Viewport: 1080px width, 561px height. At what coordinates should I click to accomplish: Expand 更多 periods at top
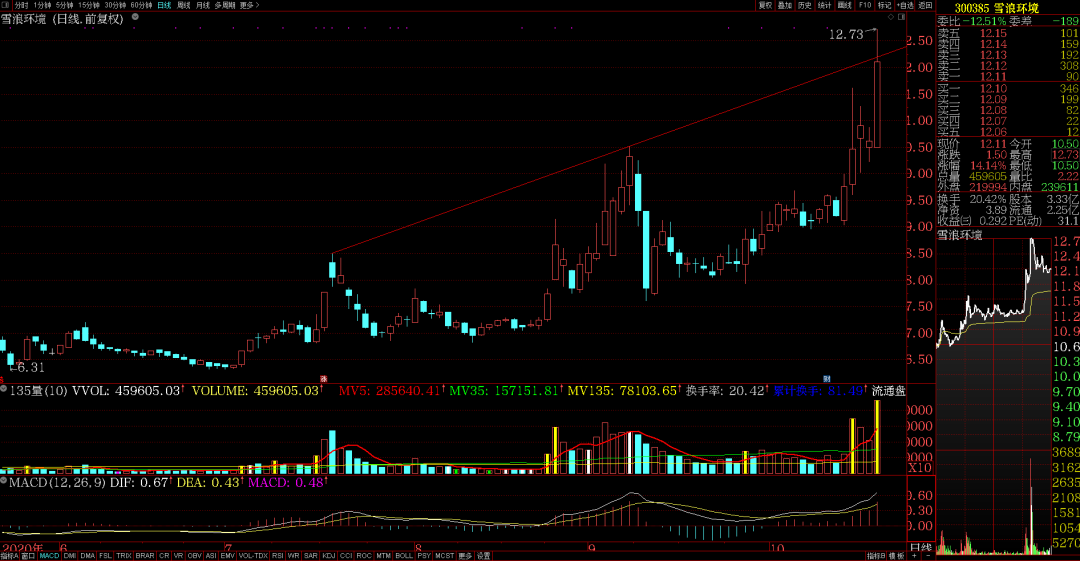(x=249, y=5)
